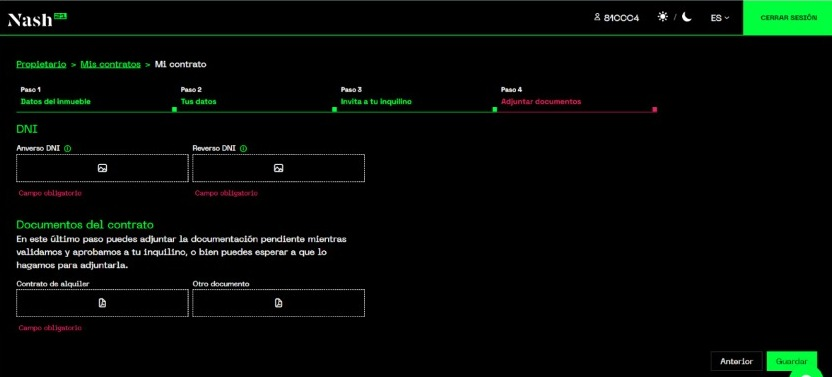Switch to light mode sun icon
The width and height of the screenshot is (832, 377).
(663, 17)
